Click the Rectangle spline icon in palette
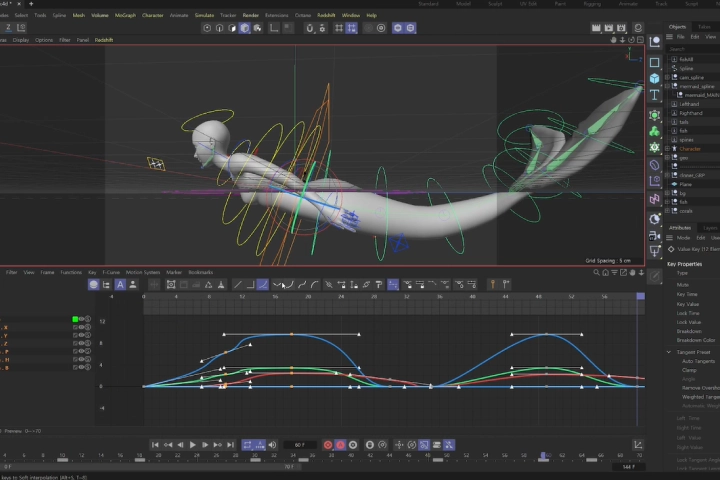This screenshot has height=480, width=720. coord(654,62)
